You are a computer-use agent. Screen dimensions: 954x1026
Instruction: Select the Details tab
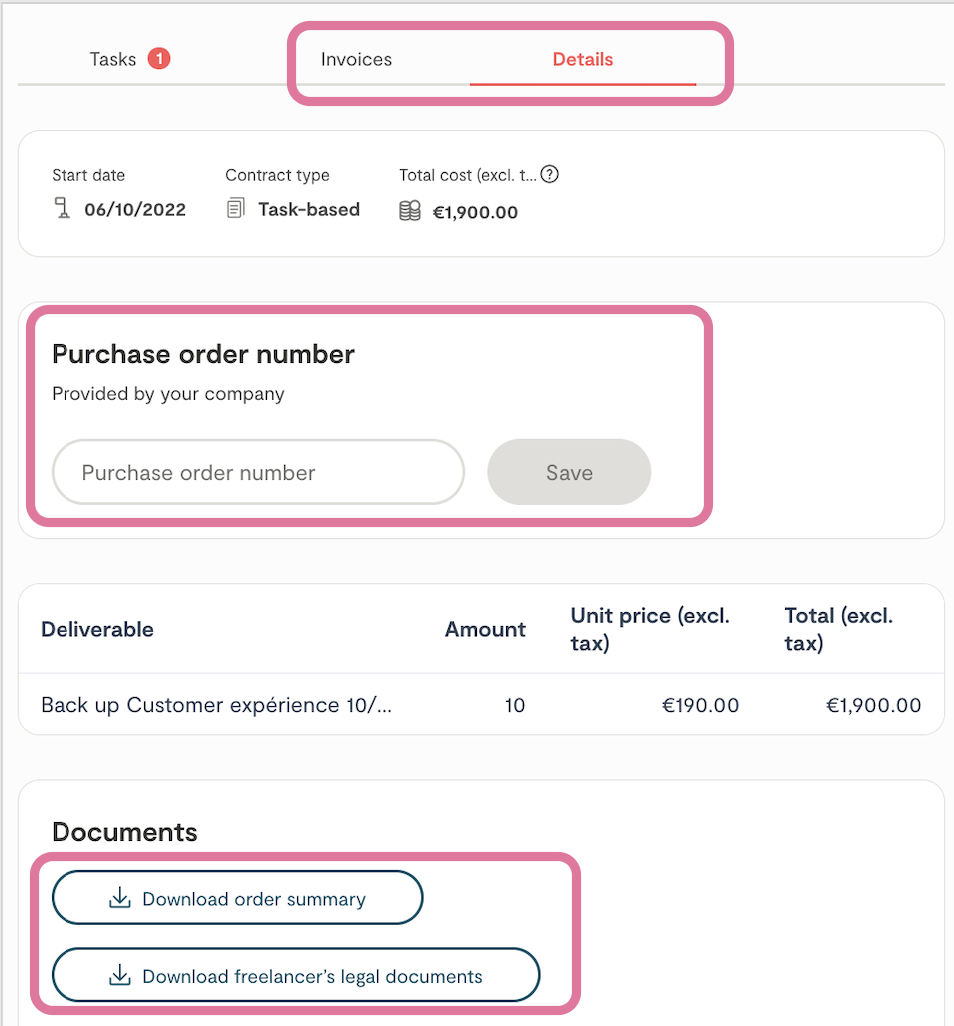click(x=582, y=59)
